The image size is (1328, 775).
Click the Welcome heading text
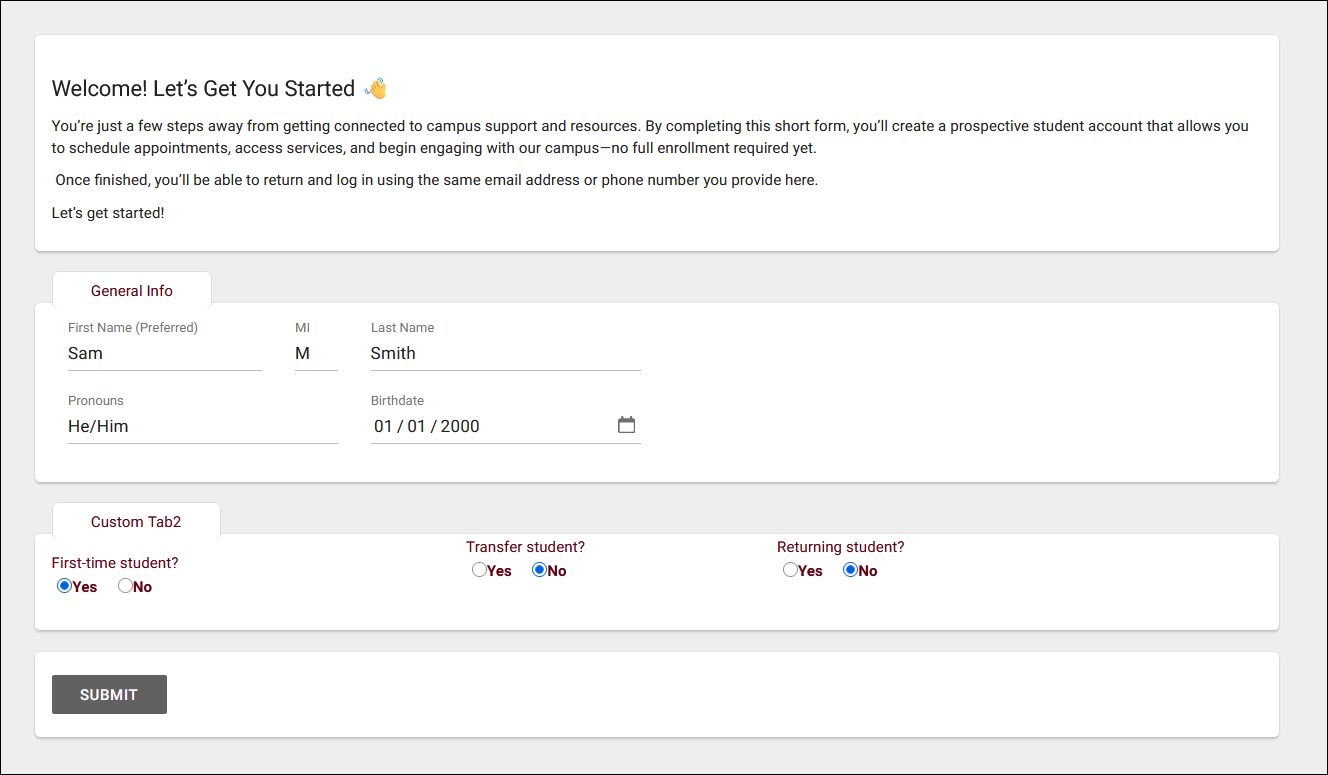tap(203, 88)
